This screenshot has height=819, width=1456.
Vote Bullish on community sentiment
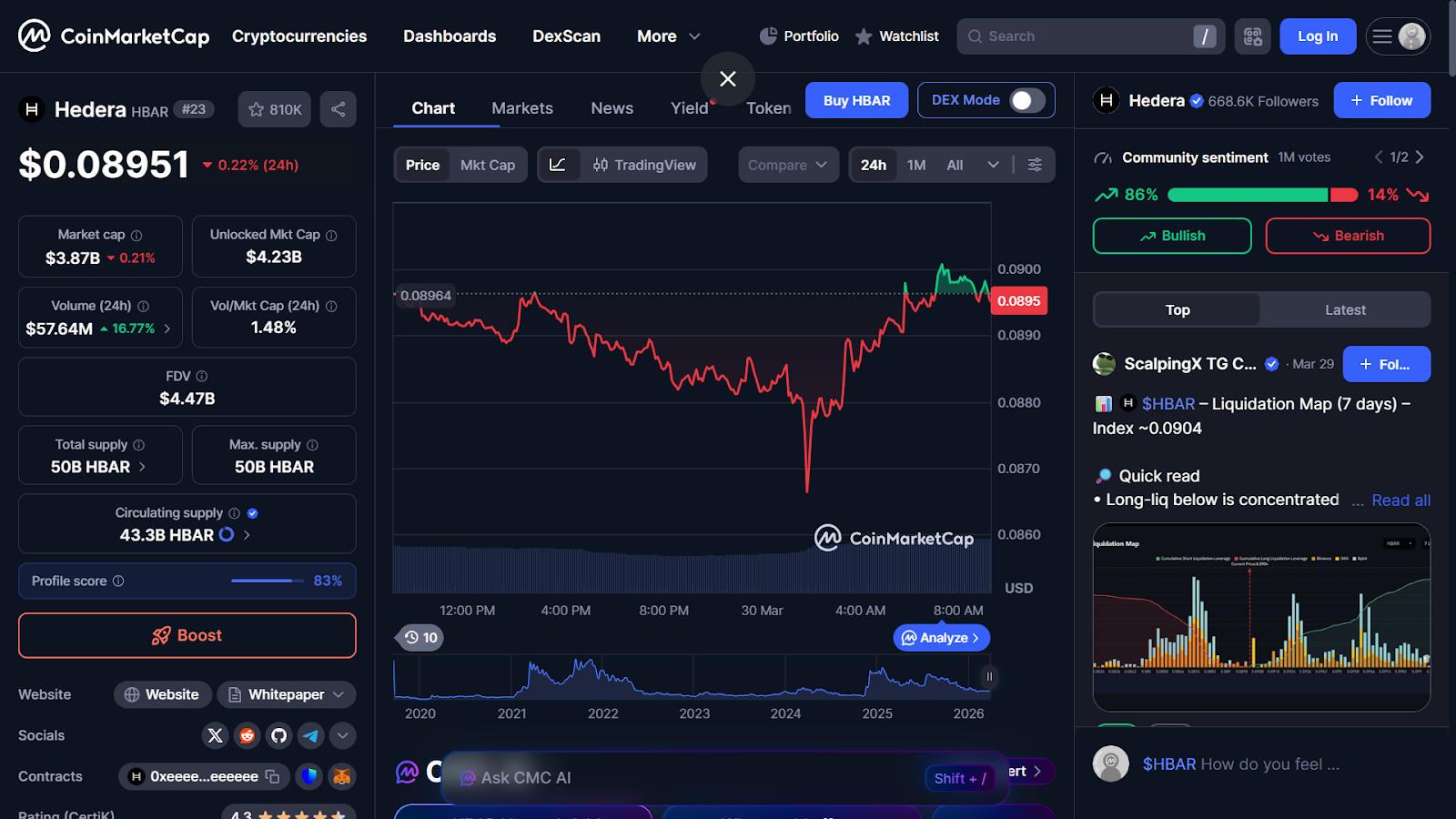1171,236
